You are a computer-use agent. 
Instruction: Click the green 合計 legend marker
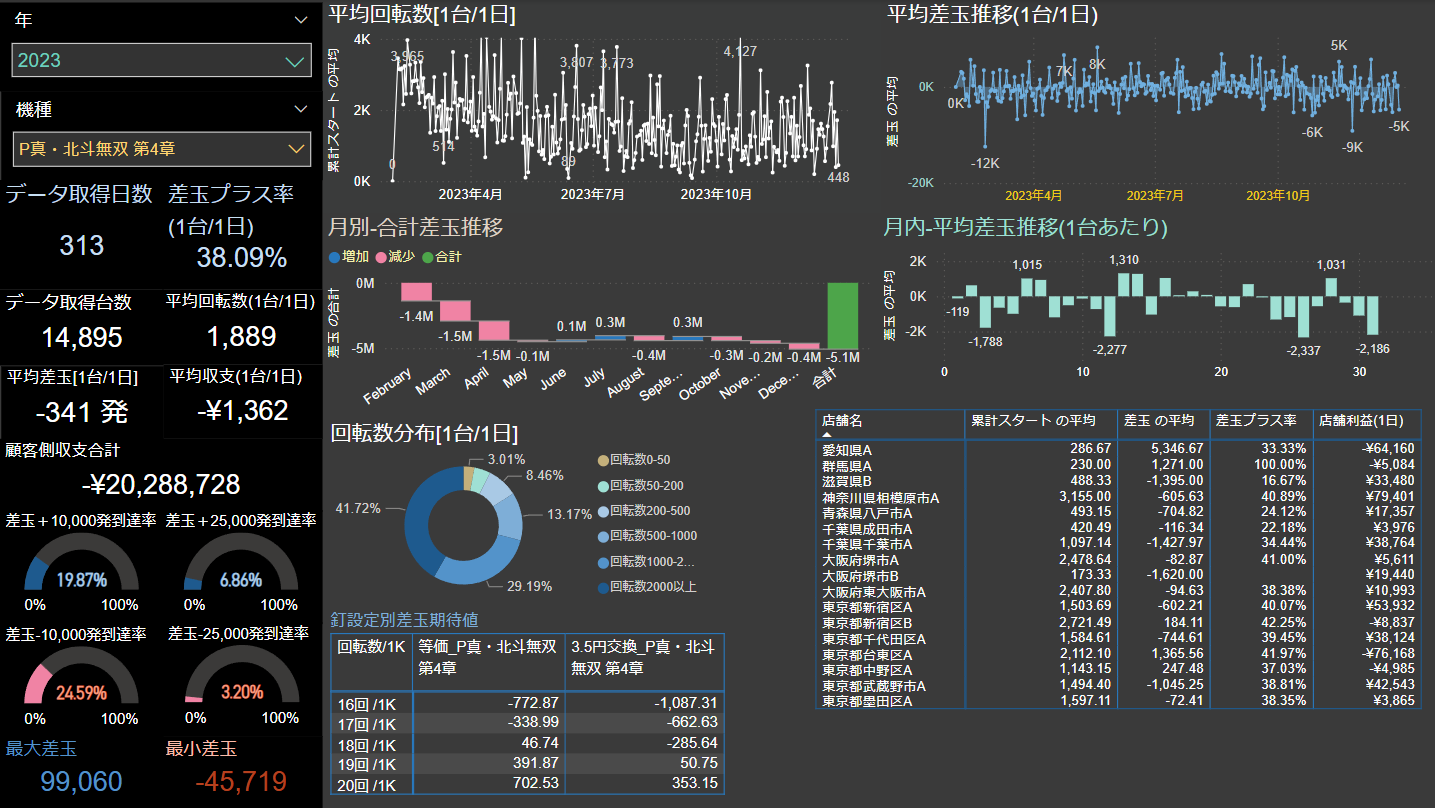coord(428,257)
